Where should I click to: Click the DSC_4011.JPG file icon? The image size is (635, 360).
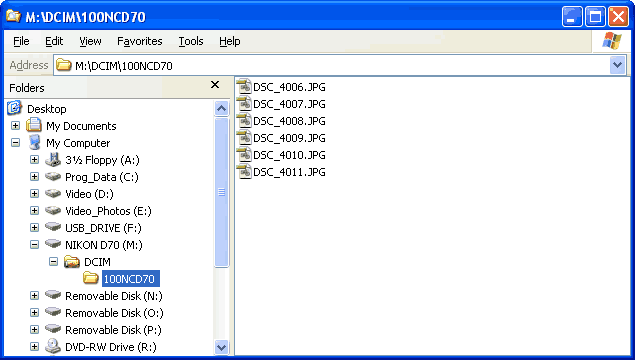[x=244, y=172]
